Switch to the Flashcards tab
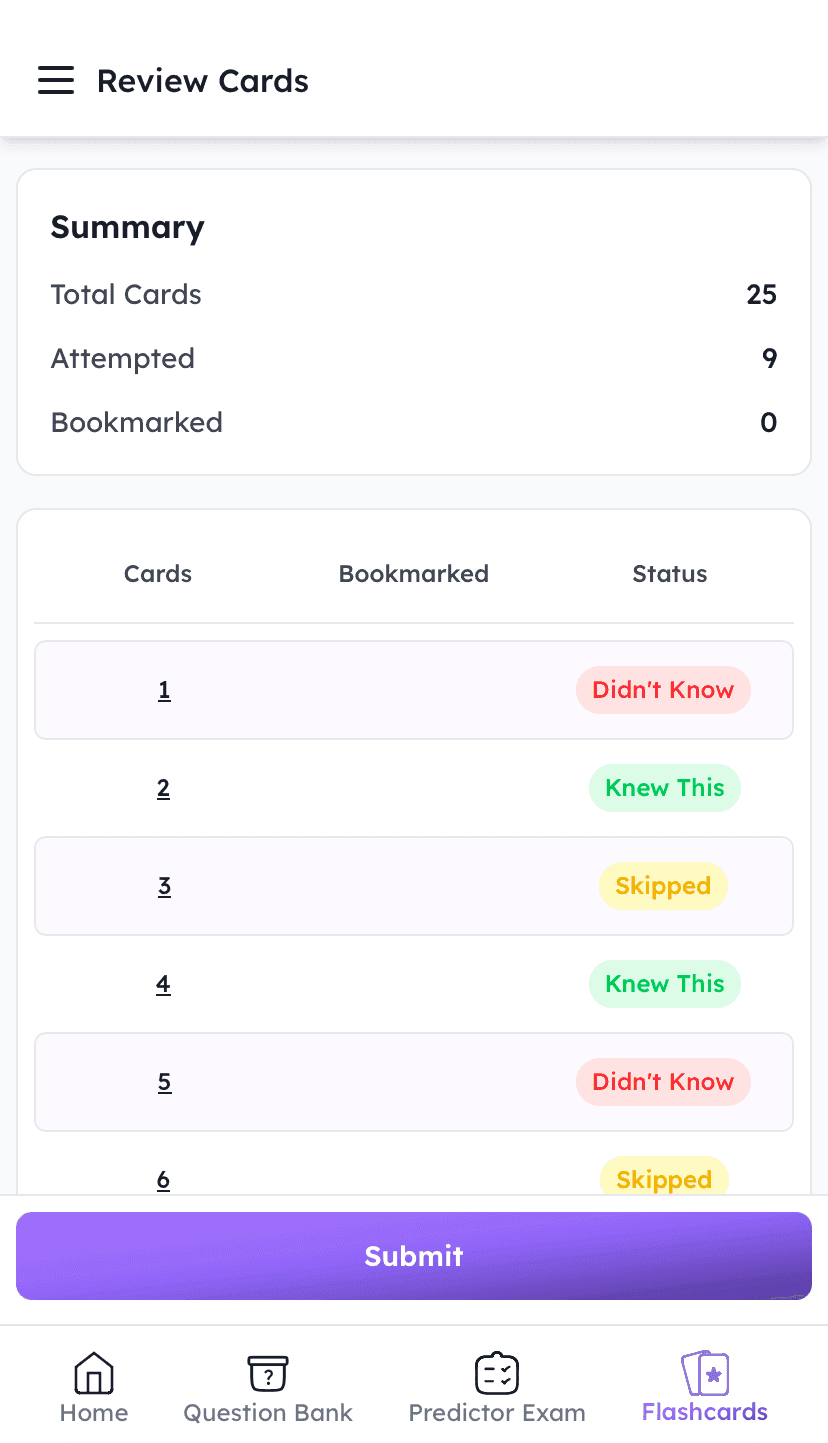The height and width of the screenshot is (1443, 828). tap(705, 1386)
